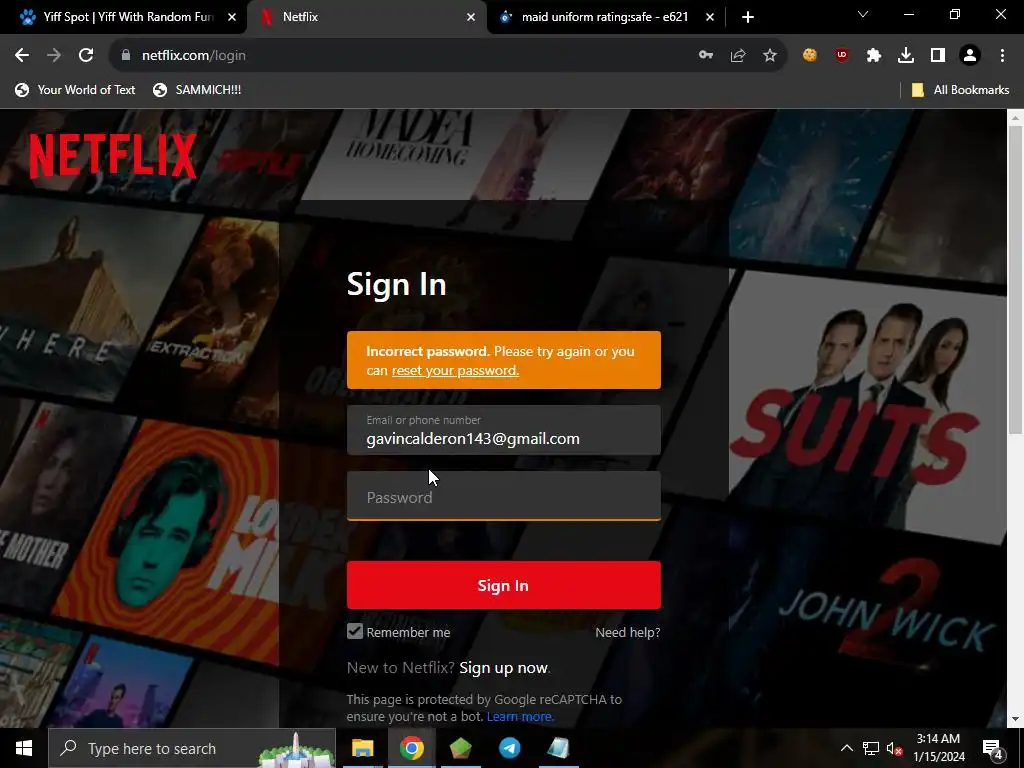The image size is (1024, 768).
Task: Open the Your World of Text bookmark
Action: tap(75, 90)
